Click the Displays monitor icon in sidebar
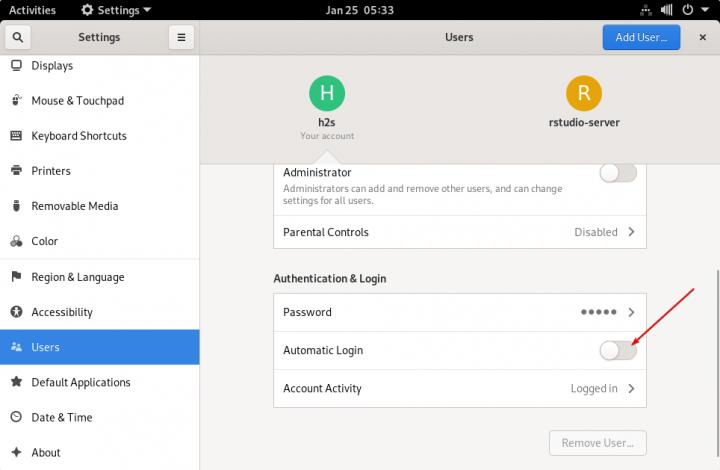Screen dimensions: 720x470 click(x=17, y=66)
